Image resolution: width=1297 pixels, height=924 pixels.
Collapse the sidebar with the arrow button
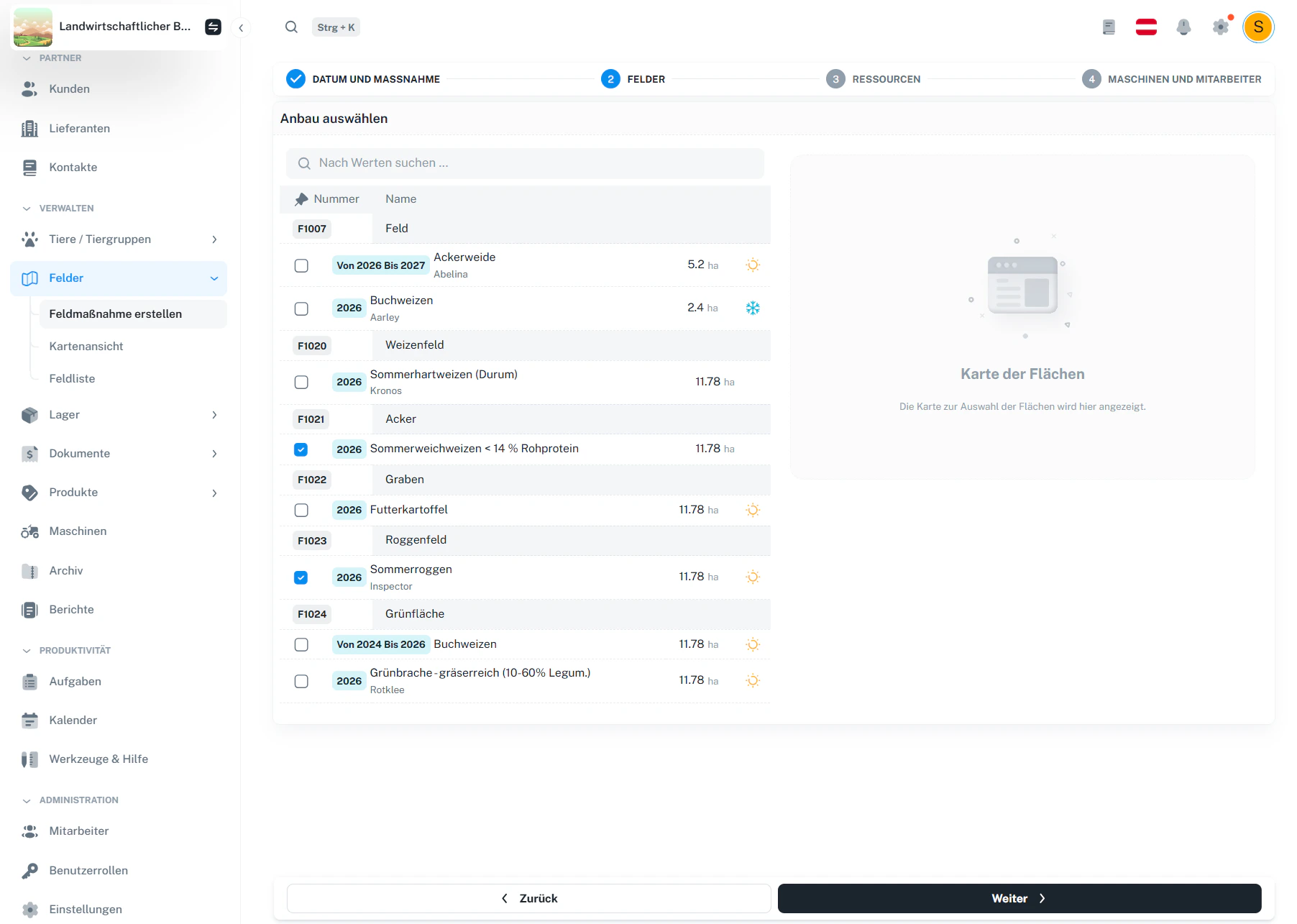point(241,28)
